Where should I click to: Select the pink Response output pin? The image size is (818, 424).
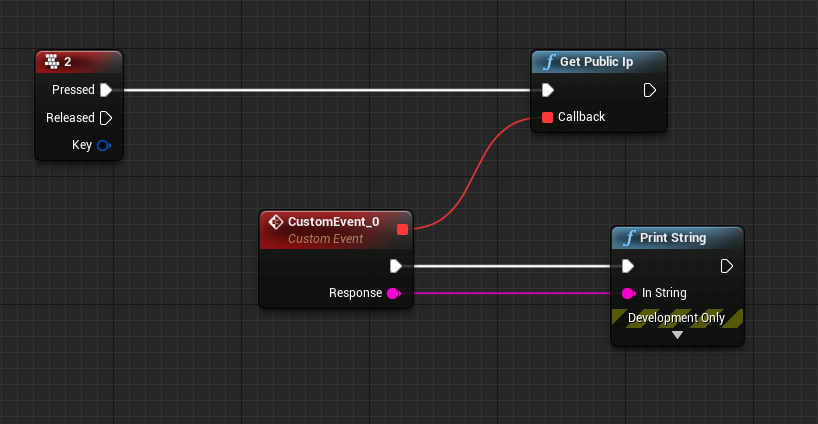pos(394,293)
